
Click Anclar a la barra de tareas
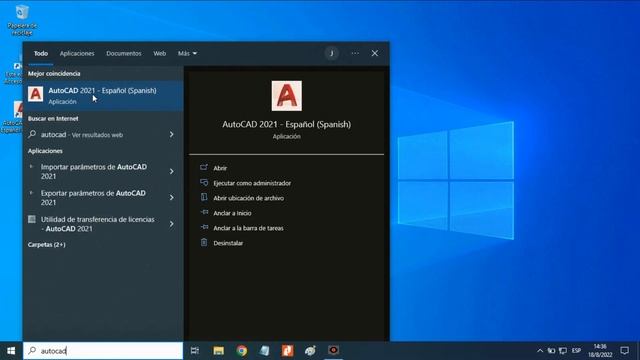[248, 228]
